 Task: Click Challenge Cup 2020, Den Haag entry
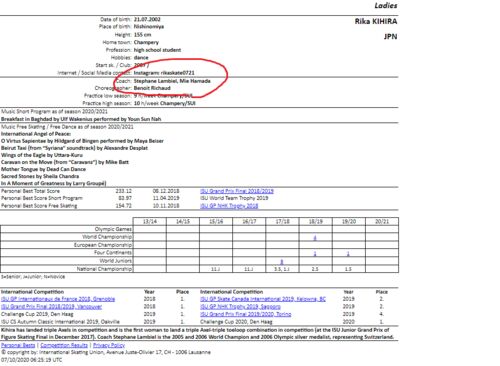(x=236, y=322)
